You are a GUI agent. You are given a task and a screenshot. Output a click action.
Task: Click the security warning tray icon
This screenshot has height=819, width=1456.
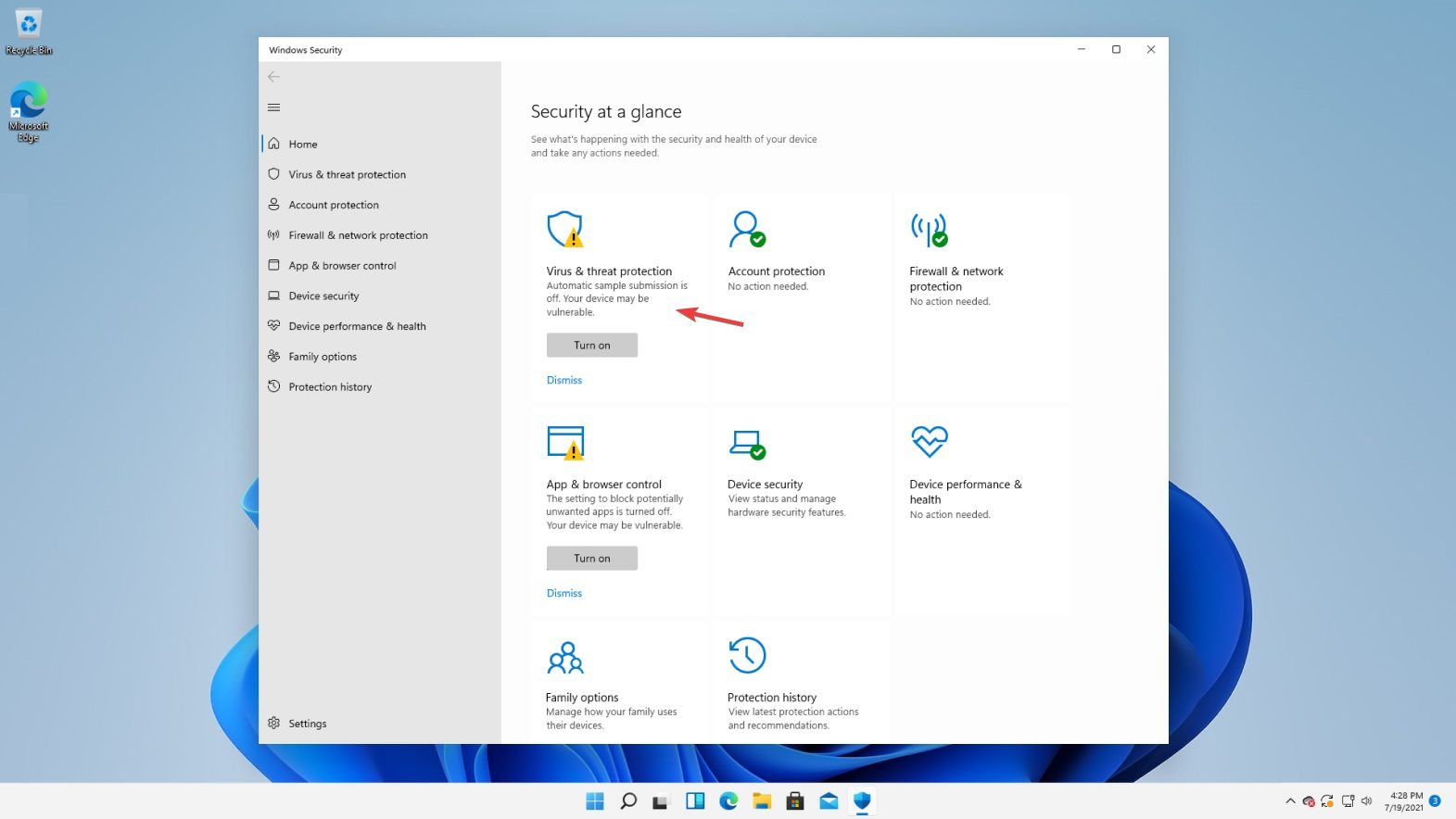(1309, 801)
